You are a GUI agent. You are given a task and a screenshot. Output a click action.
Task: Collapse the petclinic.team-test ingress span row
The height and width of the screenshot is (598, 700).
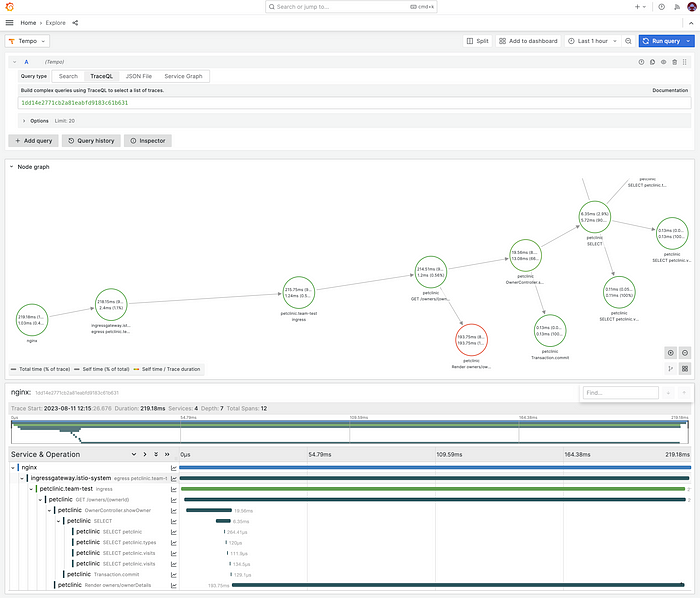tap(31, 489)
